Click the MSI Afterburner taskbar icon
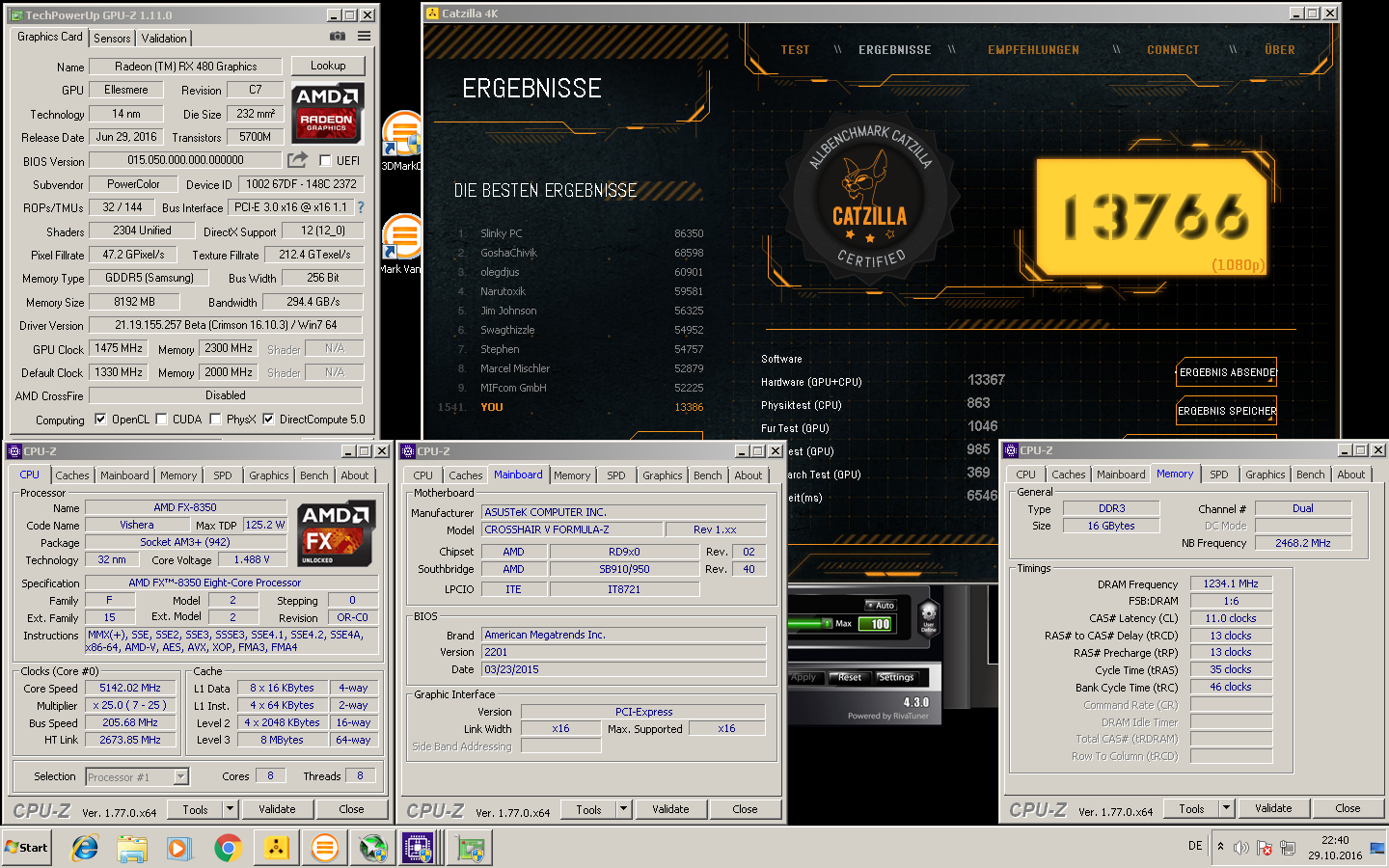1389x868 pixels. (373, 848)
